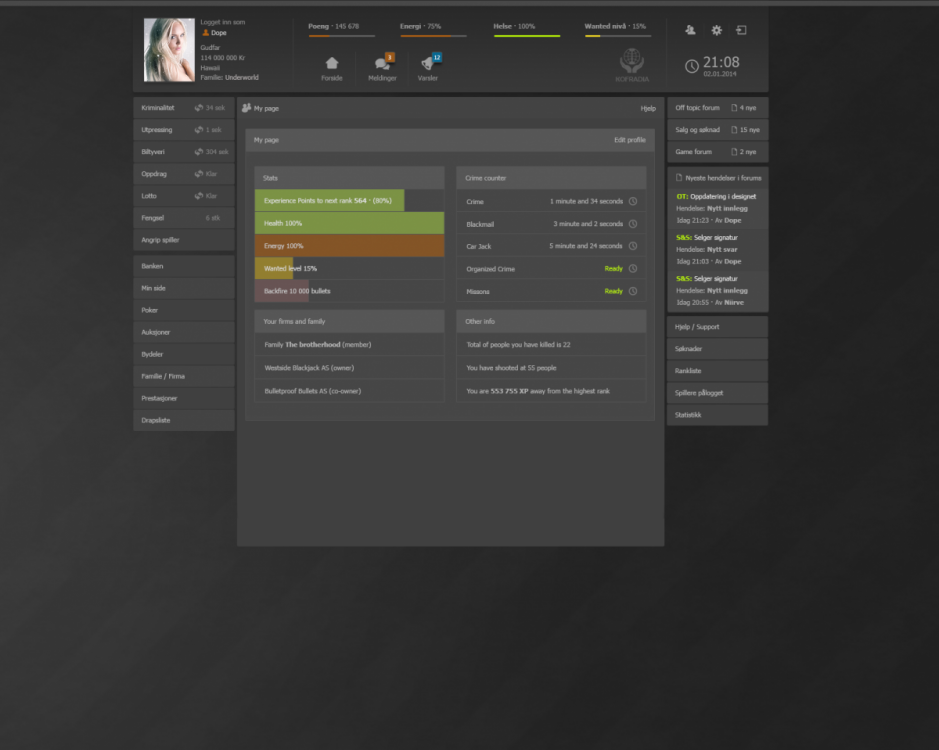Click the settings gear icon
Viewport: 939px width, 750px height.
click(x=716, y=31)
